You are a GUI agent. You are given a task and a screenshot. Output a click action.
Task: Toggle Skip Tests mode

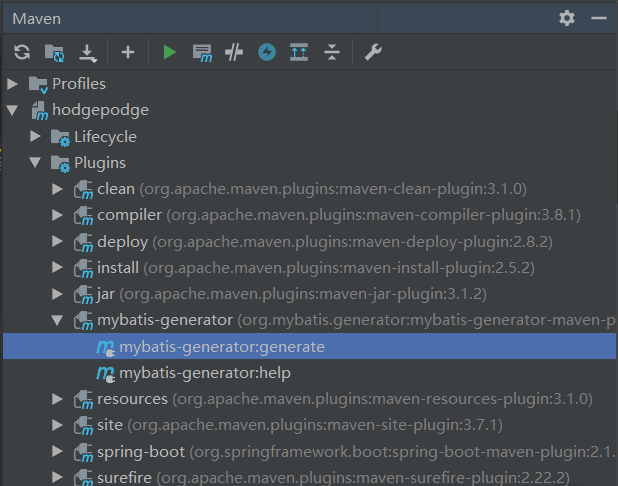[x=234, y=52]
